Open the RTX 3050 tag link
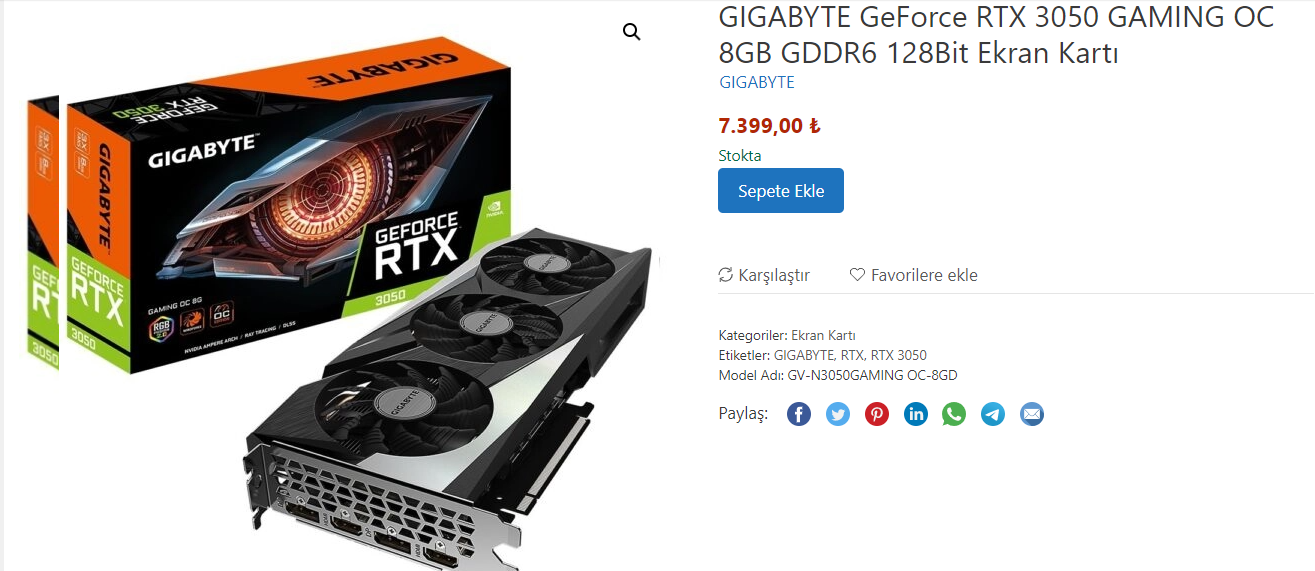 point(899,355)
